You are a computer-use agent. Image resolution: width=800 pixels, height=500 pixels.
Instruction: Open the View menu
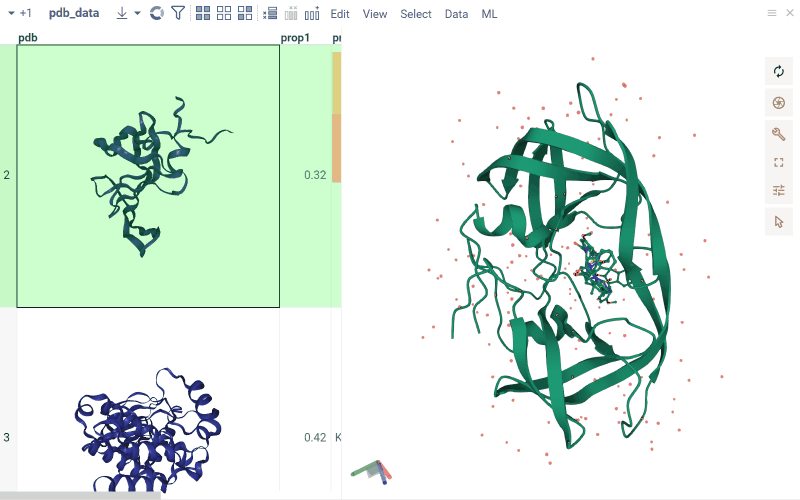[x=375, y=14]
